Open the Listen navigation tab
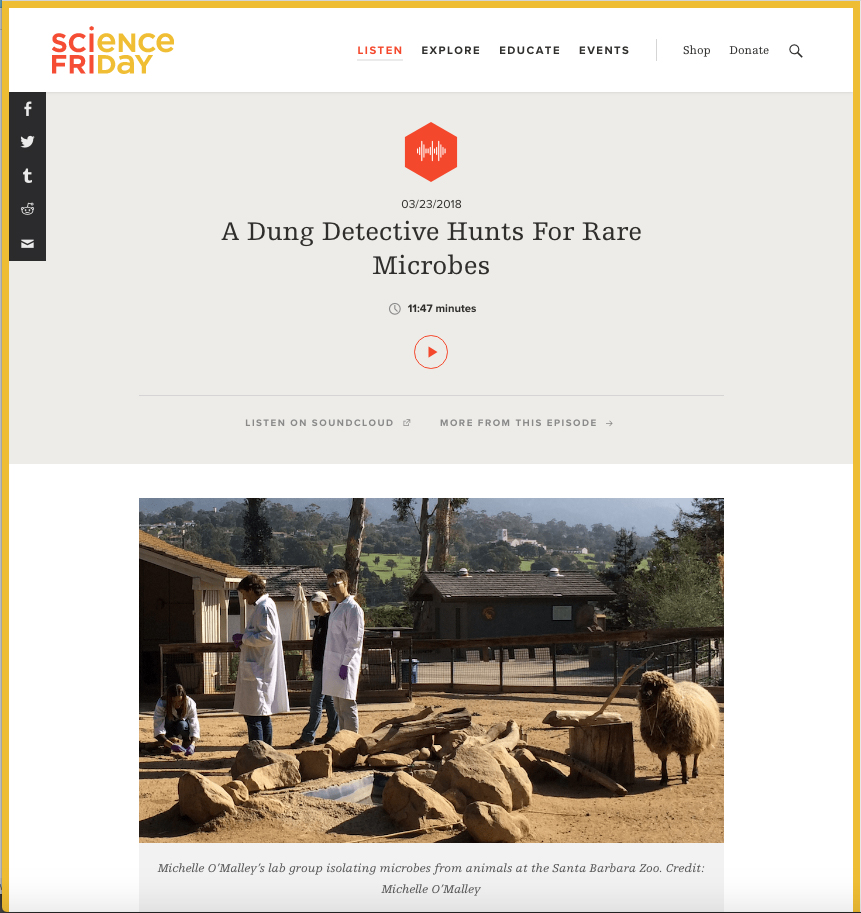 coord(380,51)
